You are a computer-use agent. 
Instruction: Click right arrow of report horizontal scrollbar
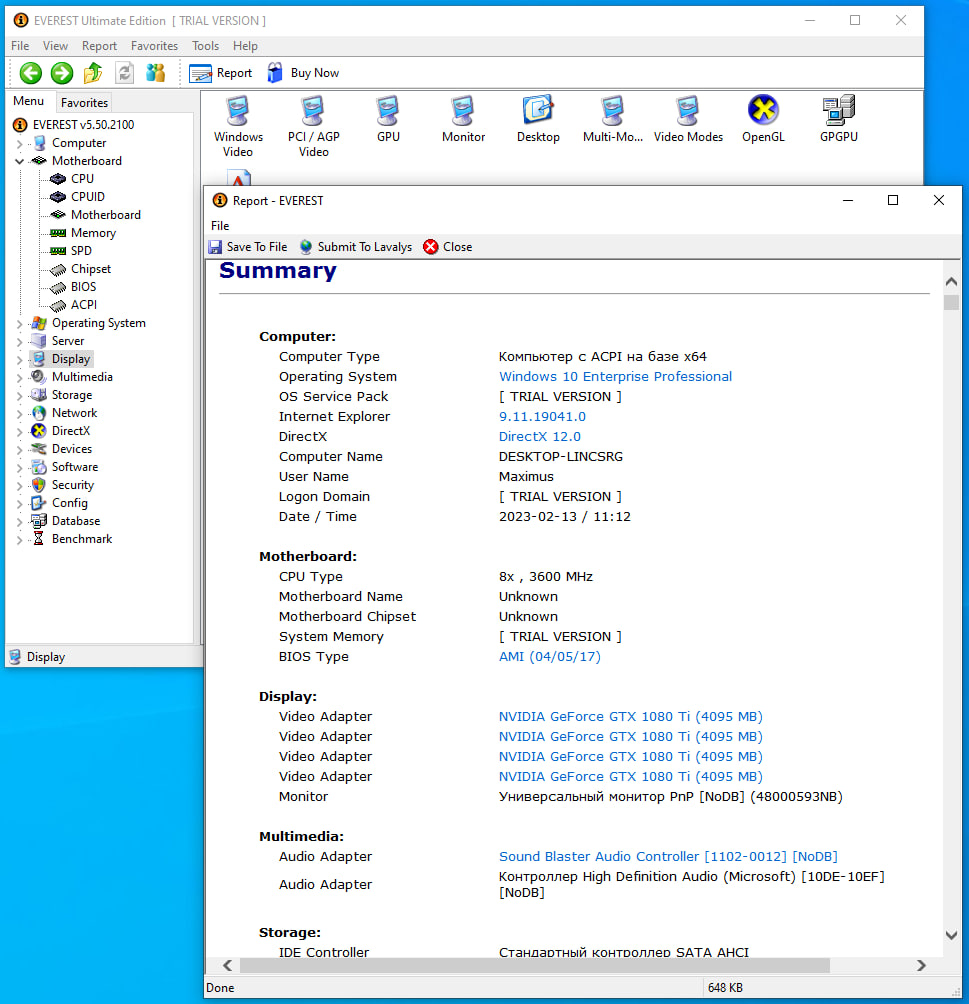[x=921, y=966]
